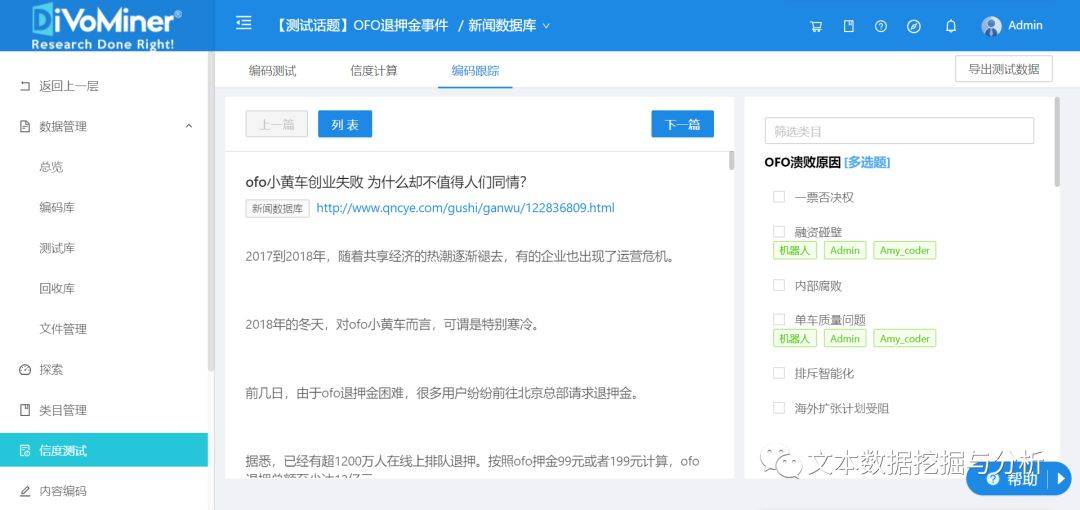This screenshot has width=1080, height=510.
Task: Open the qncye.com article link
Action: click(x=465, y=207)
